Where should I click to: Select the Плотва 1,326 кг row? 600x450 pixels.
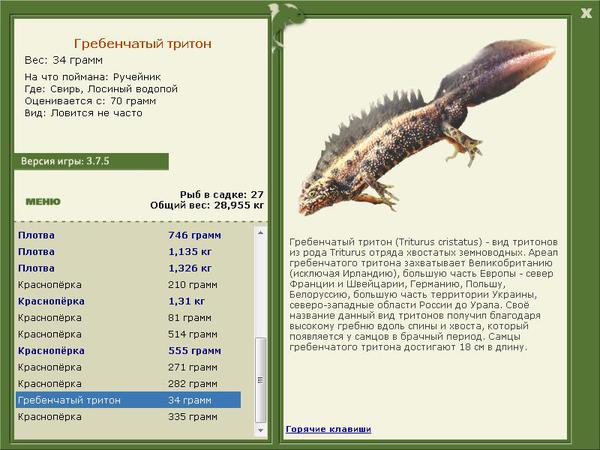[x=128, y=268]
